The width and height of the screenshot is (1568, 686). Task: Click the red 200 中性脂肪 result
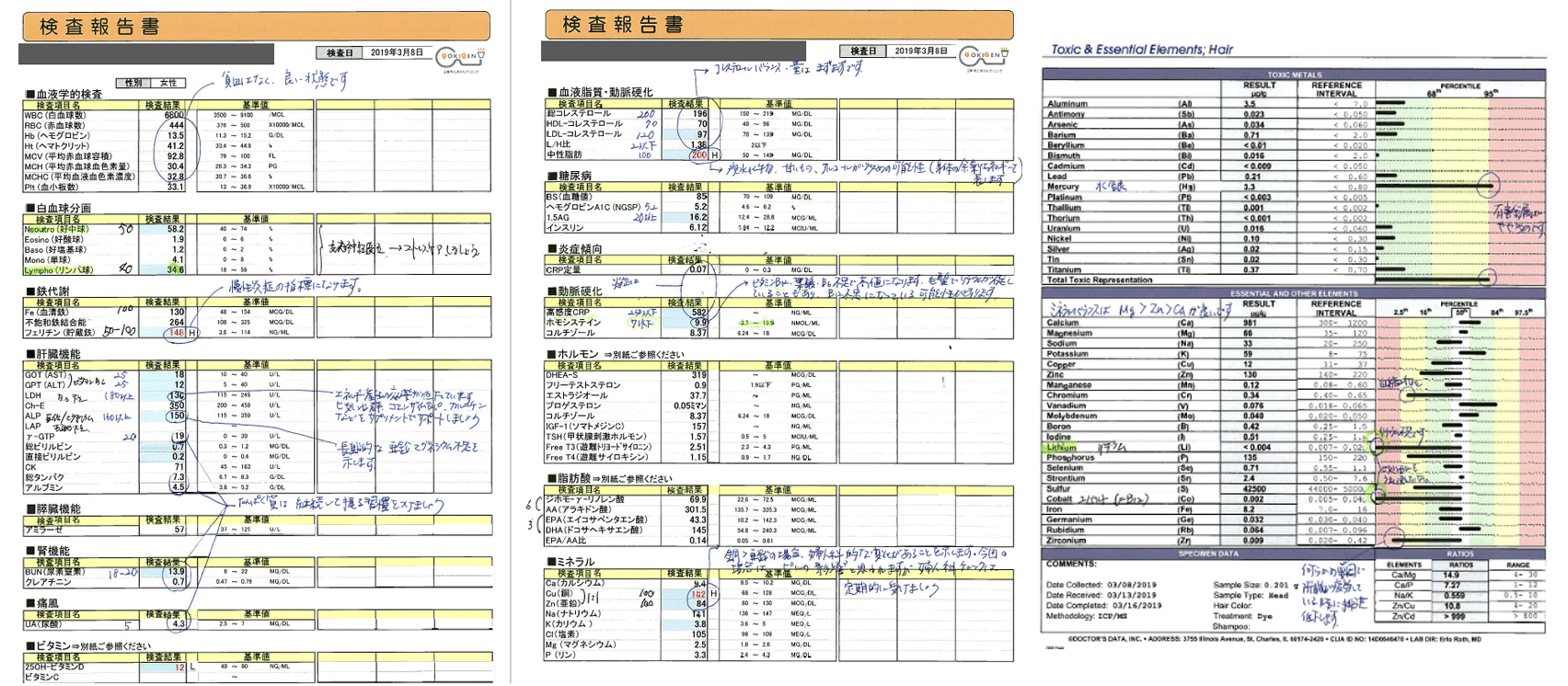(699, 155)
